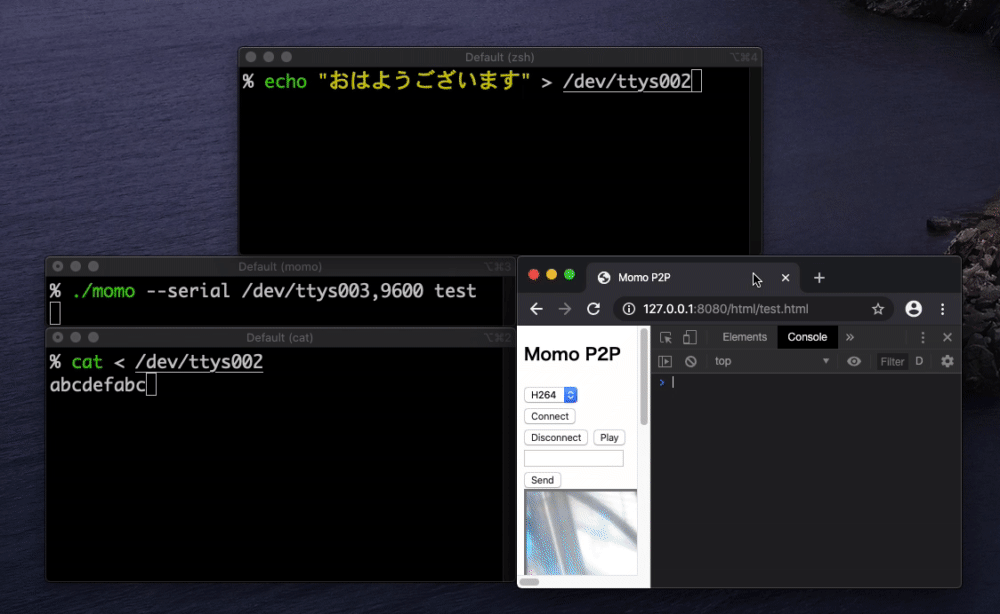The height and width of the screenshot is (614, 1000).
Task: Show the console sidebar panel
Action: tap(665, 361)
